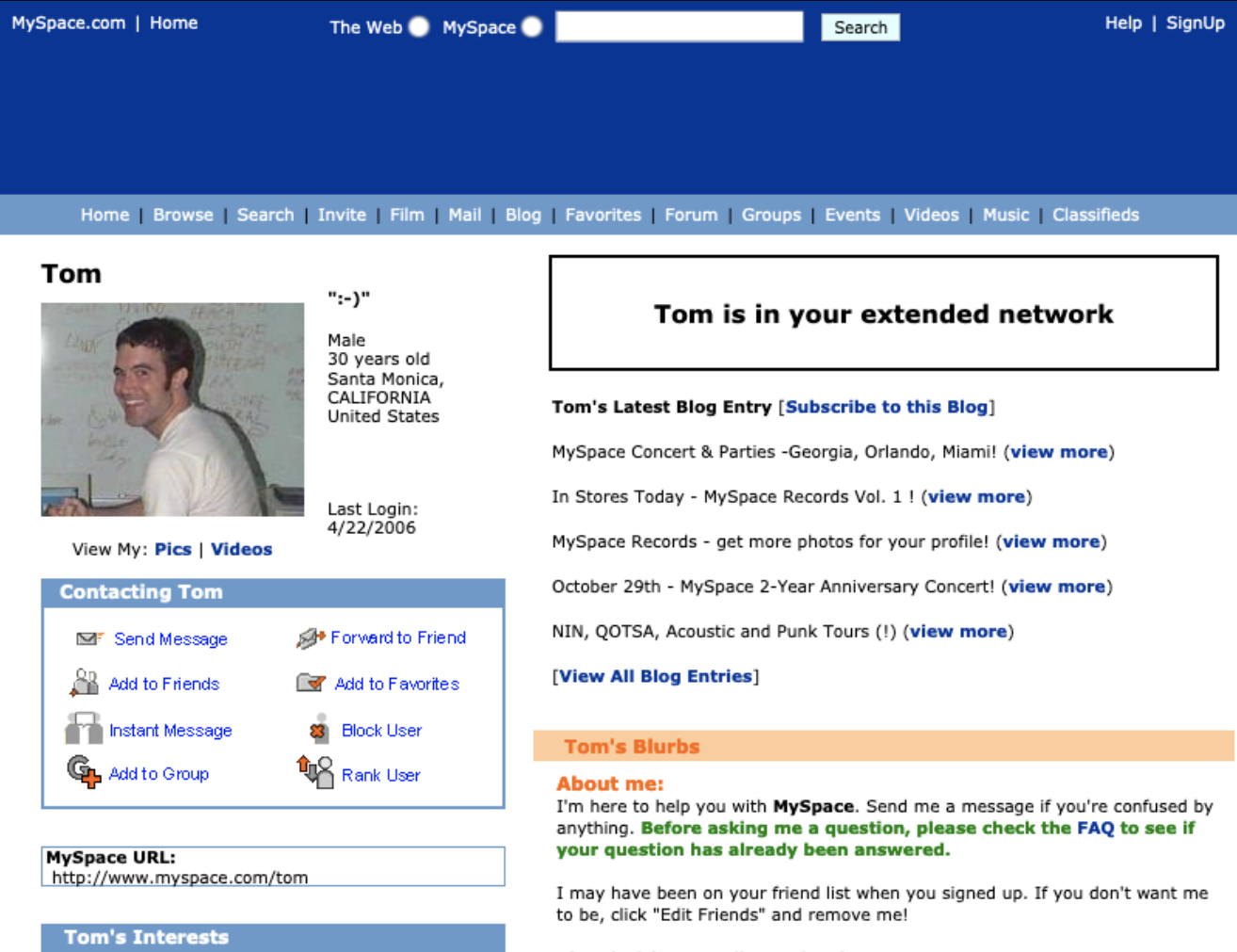This screenshot has height=952, width=1237.
Task: Click Tom's profile photo
Action: tap(172, 410)
